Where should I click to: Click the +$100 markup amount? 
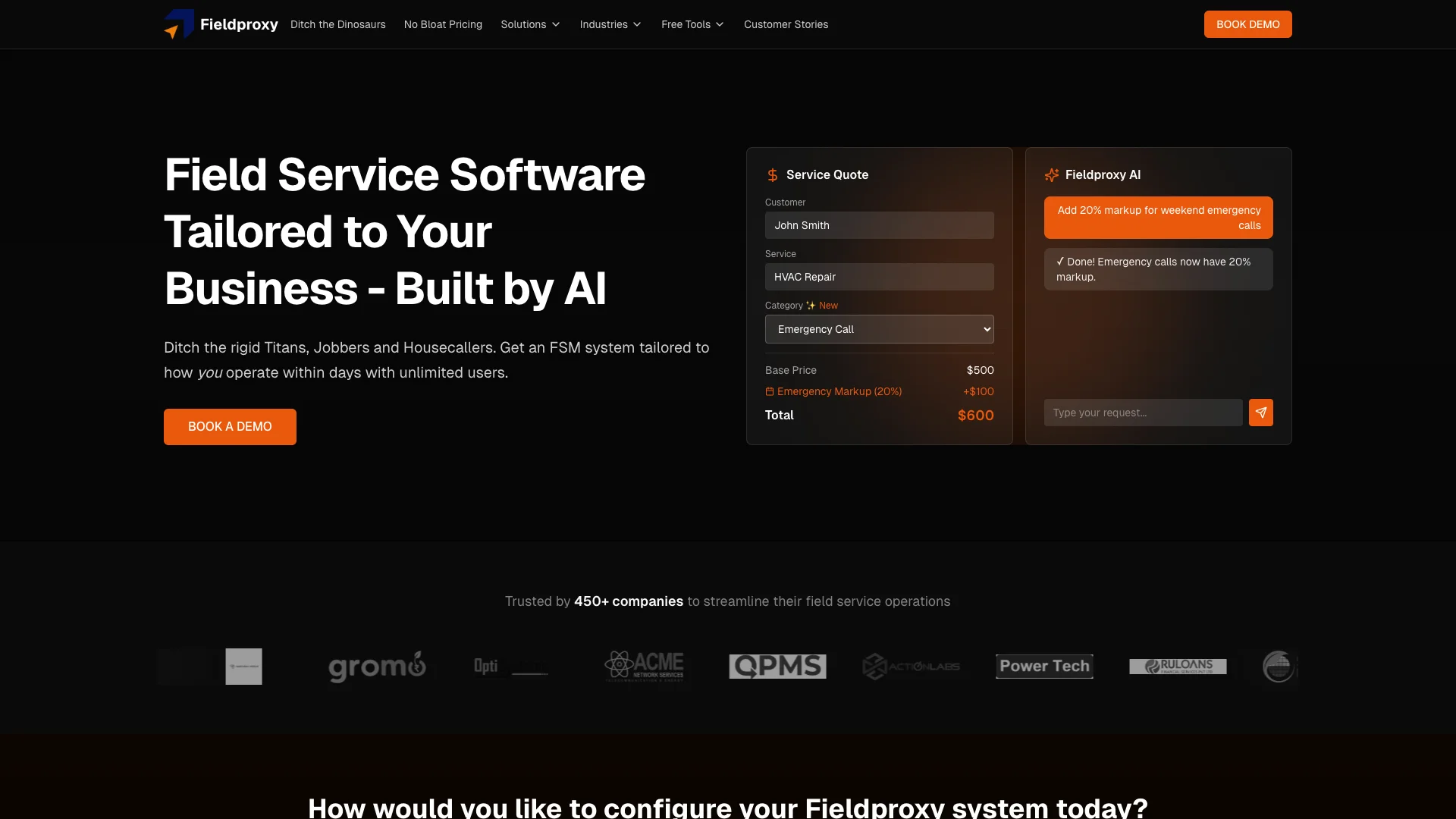978,392
